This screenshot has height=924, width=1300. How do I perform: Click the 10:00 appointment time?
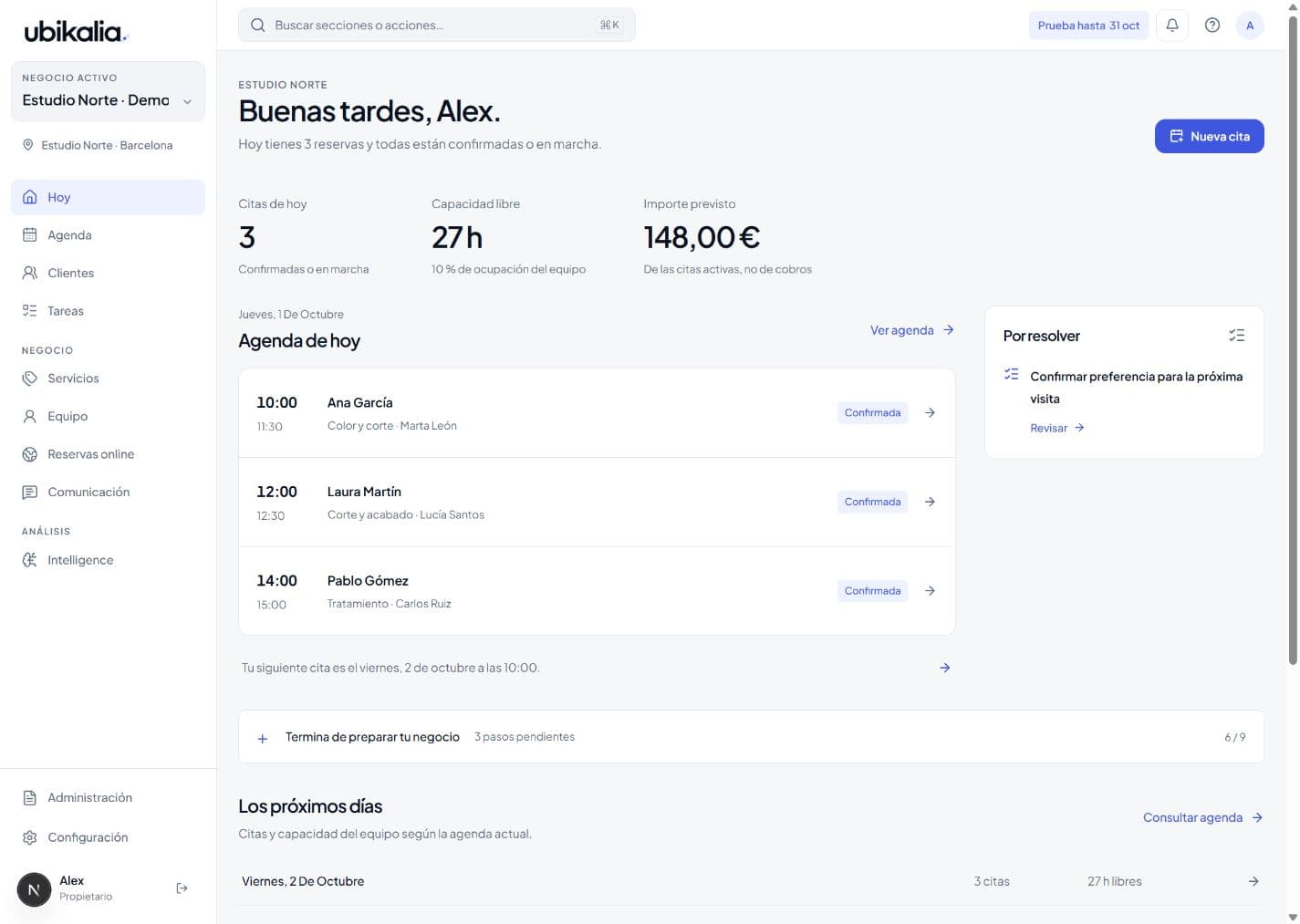click(x=276, y=402)
